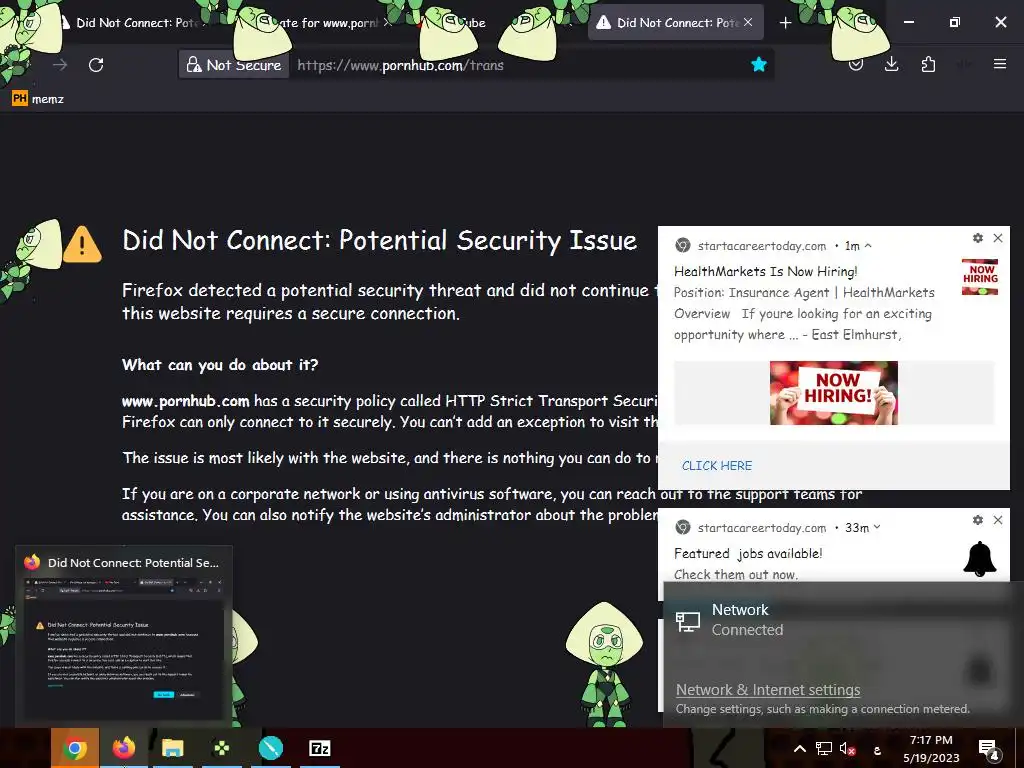This screenshot has width=1024, height=768.
Task: Click the Chrome icon beside startacareertoday.com 1m
Action: coord(682,246)
